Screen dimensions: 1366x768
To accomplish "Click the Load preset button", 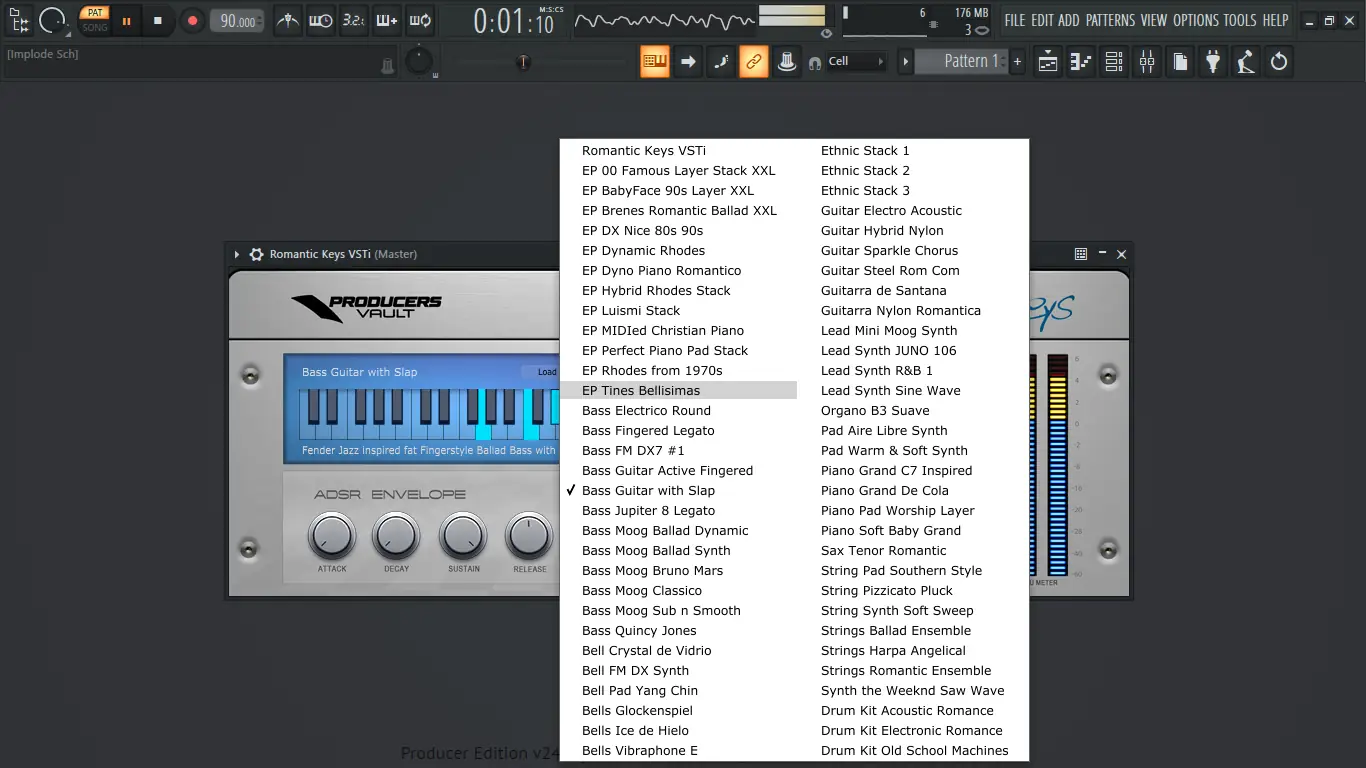I will [546, 372].
